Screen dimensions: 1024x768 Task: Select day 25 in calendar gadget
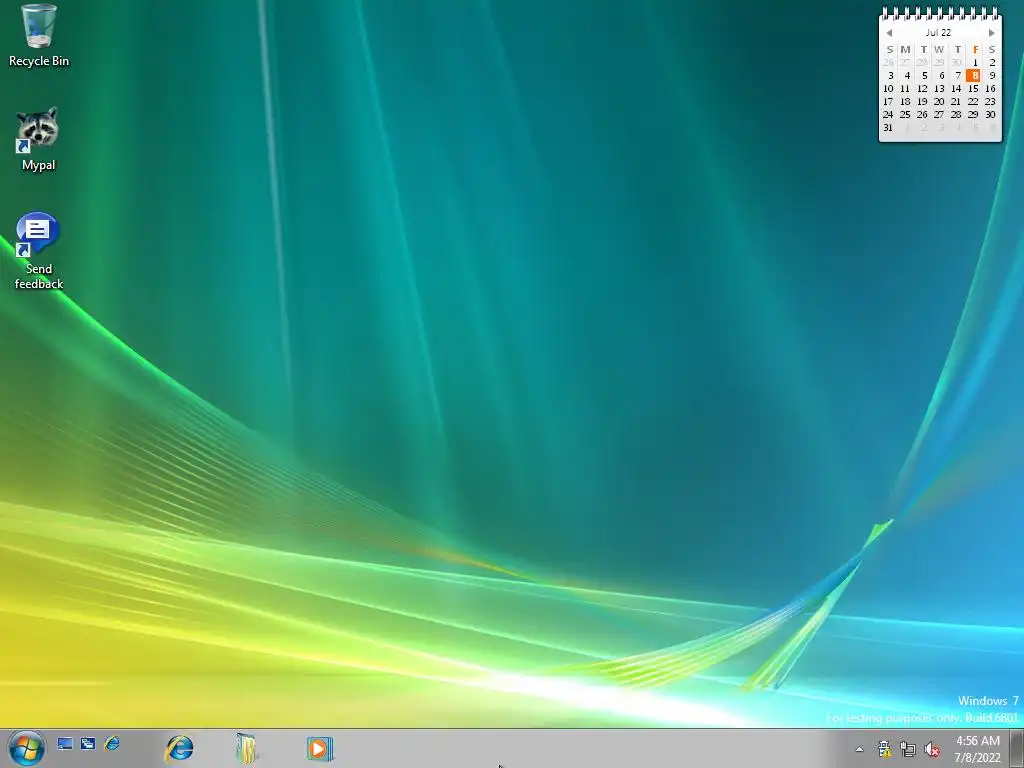(x=905, y=115)
